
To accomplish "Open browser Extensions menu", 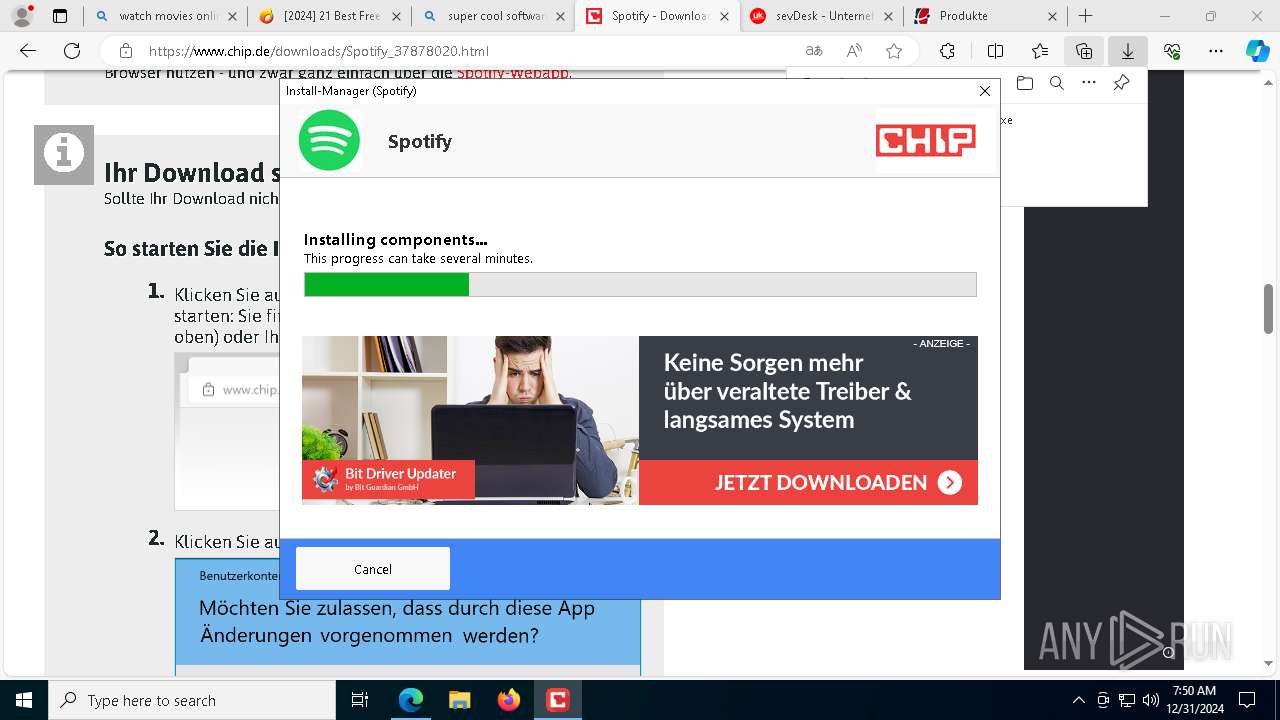I will 947,51.
